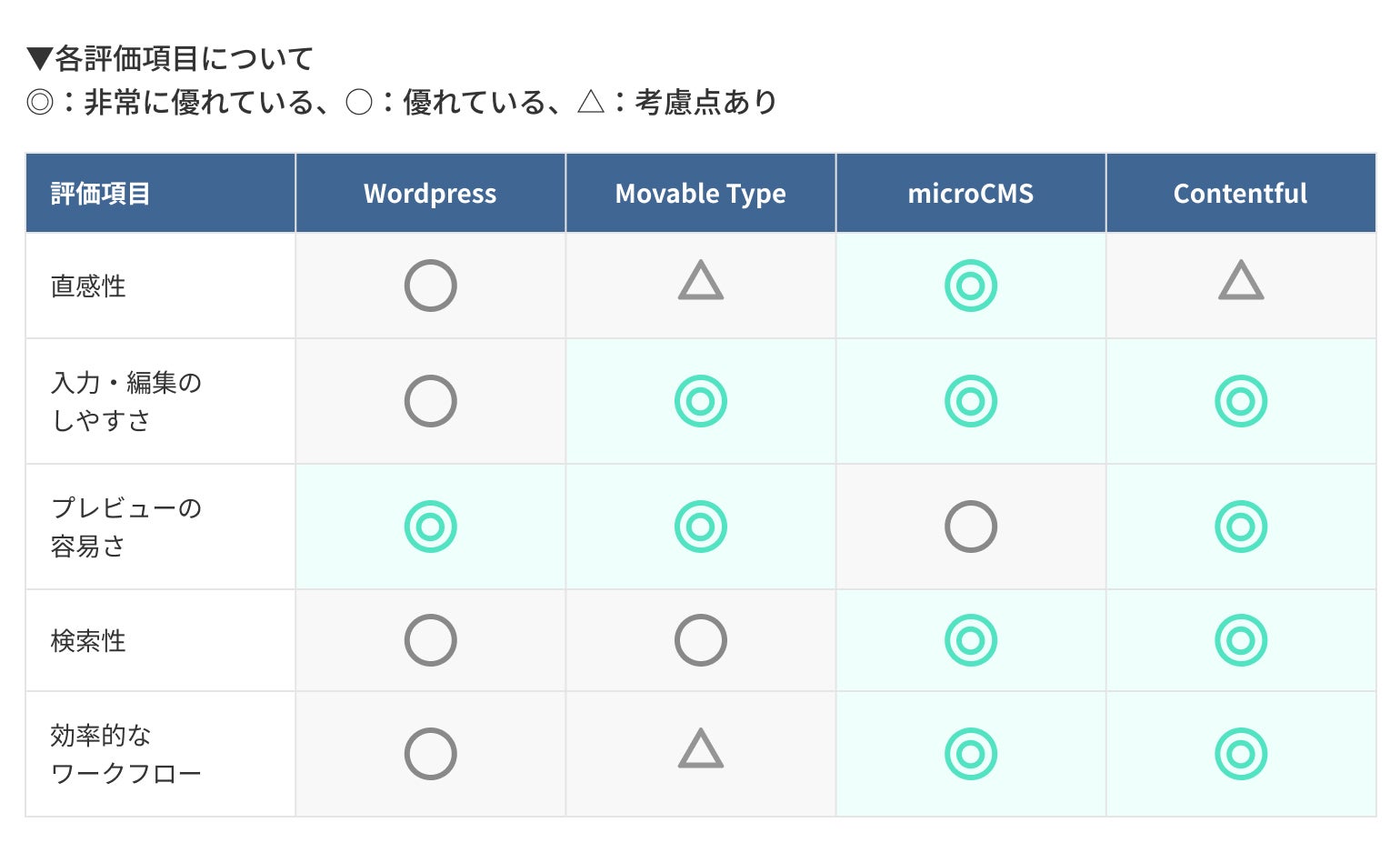The height and width of the screenshot is (853, 1400).
Task: Click the 評価項目 header cell
Action: tap(100, 194)
